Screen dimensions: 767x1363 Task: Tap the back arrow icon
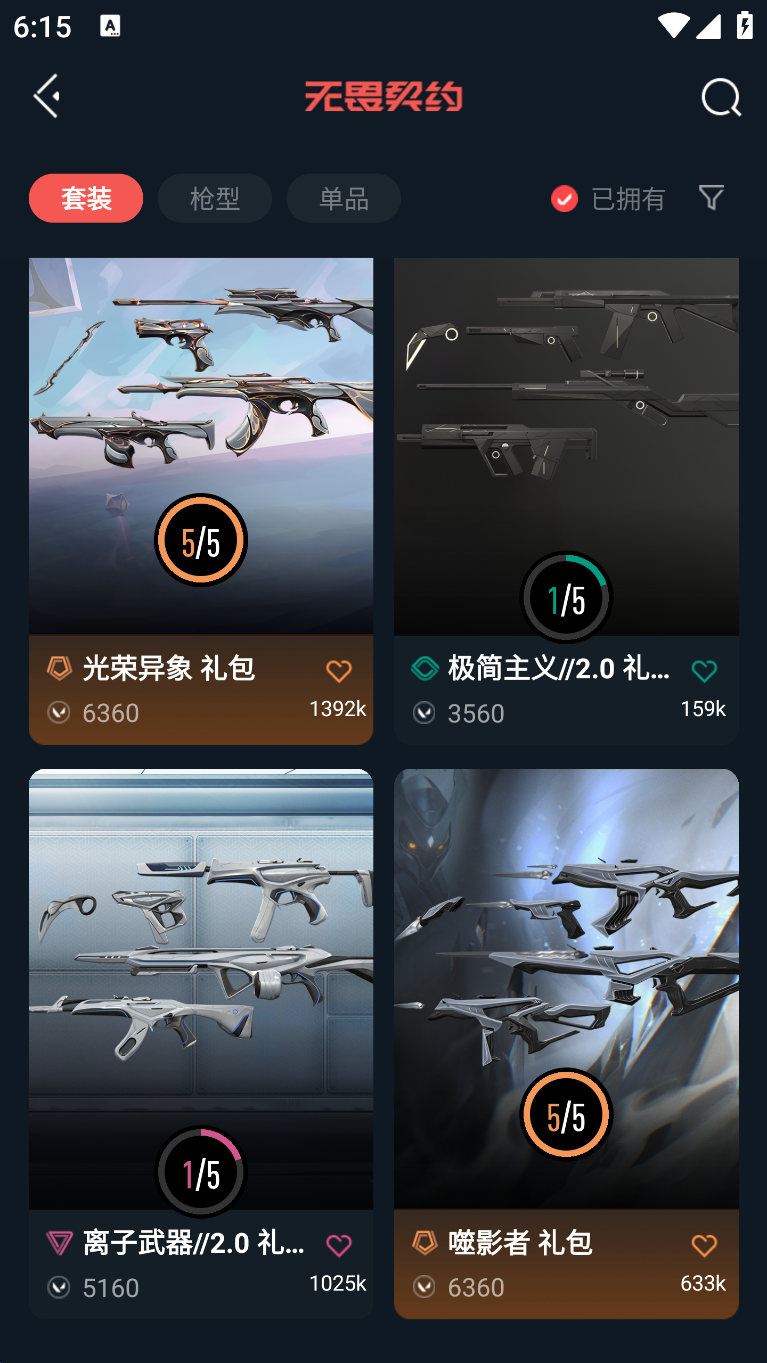point(46,96)
